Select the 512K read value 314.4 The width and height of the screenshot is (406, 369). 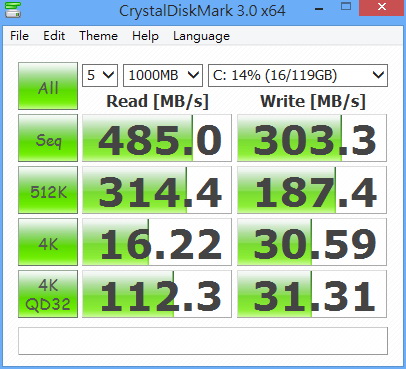click(157, 190)
